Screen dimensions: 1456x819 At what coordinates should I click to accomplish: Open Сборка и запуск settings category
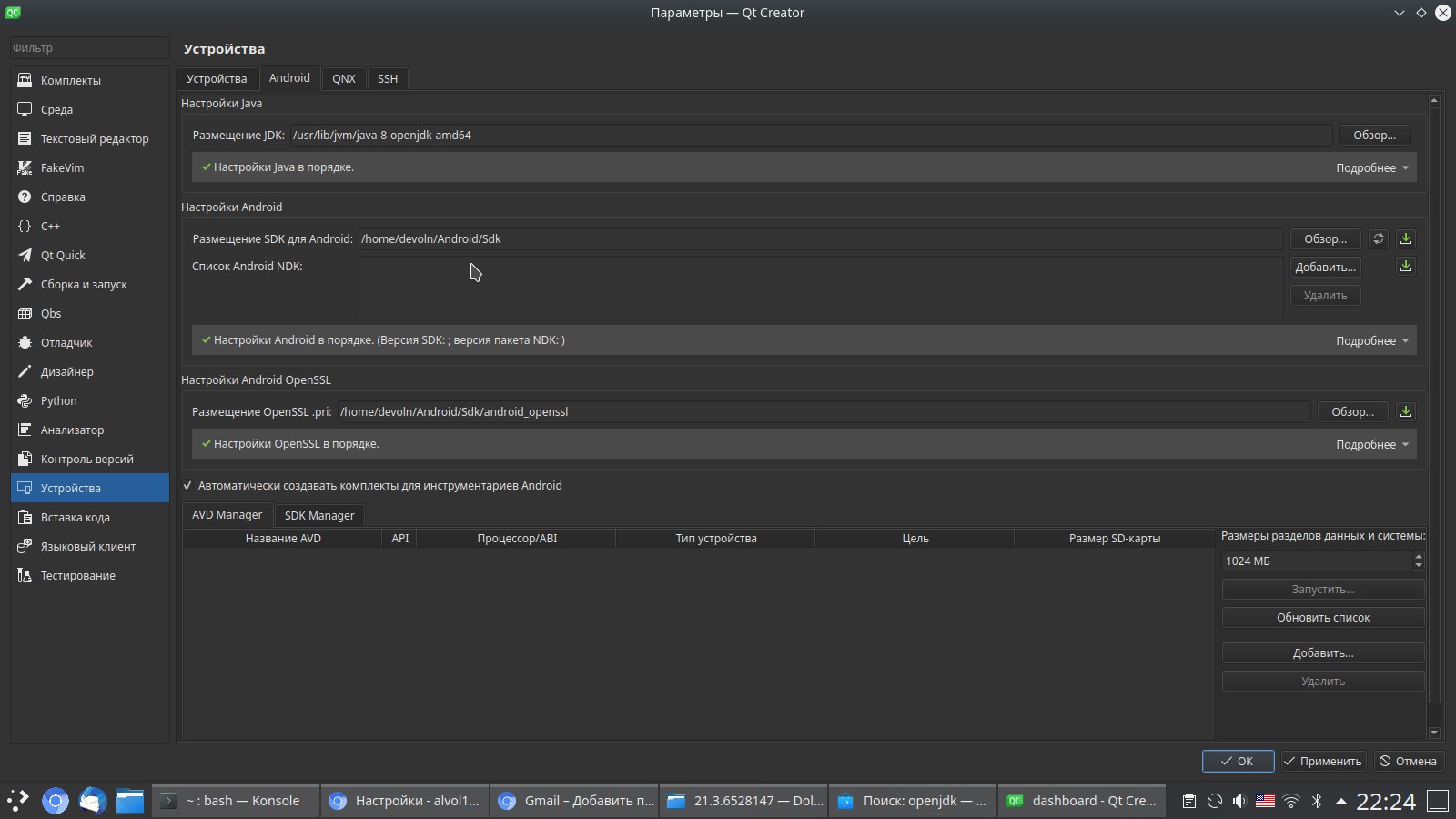click(x=90, y=284)
